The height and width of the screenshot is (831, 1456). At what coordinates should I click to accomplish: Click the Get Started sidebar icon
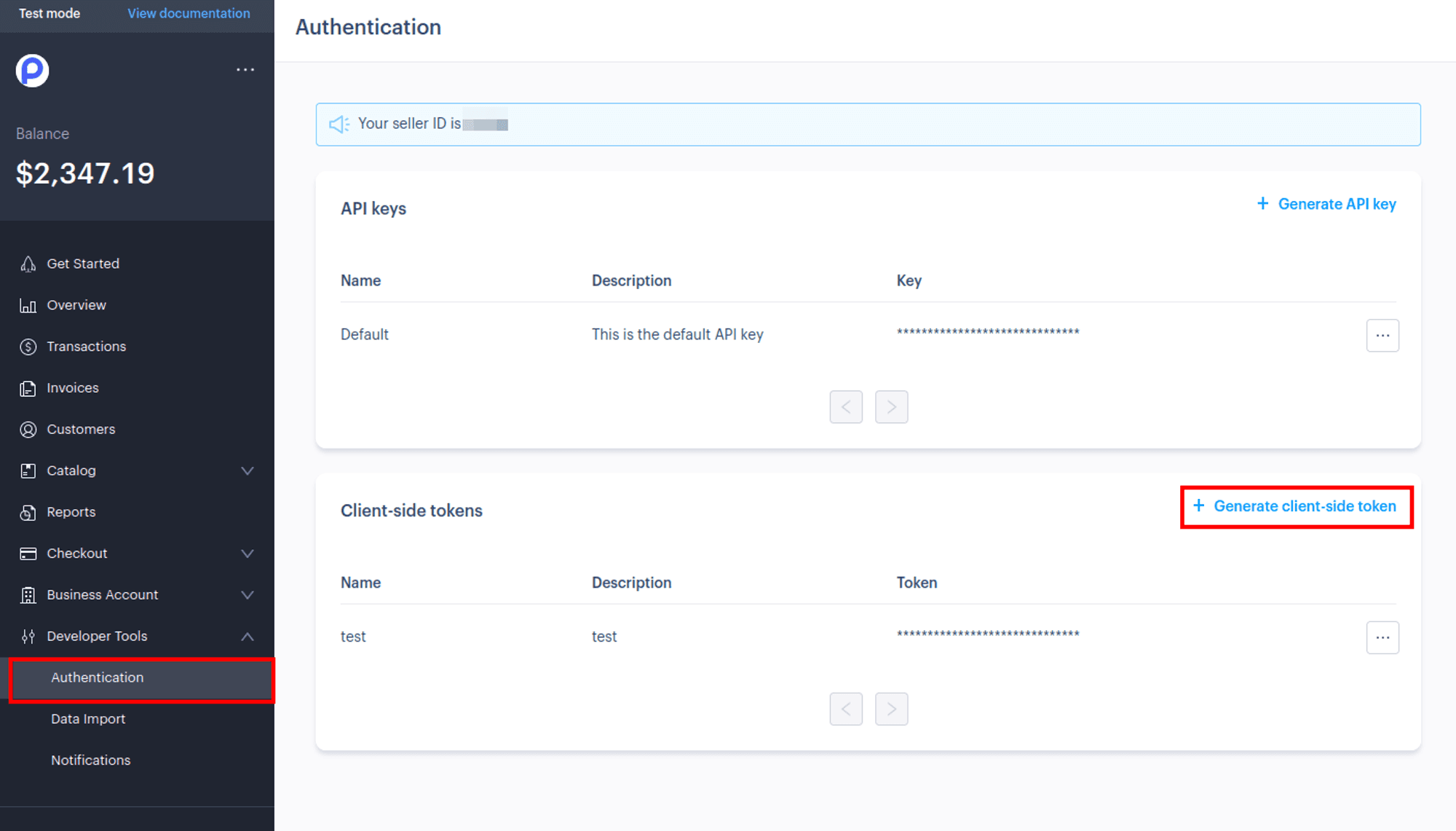(28, 263)
